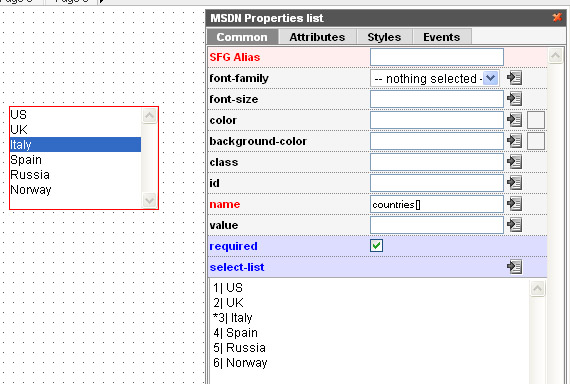Viewport: 570px width, 384px height.
Task: Click the '5| Russia' line in select-list textarea
Action: pos(239,348)
